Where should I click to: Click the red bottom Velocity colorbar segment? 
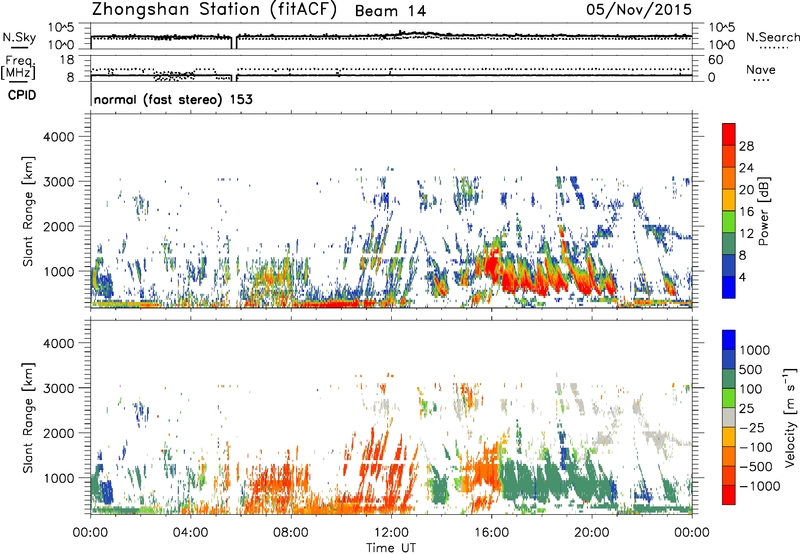click(x=729, y=495)
